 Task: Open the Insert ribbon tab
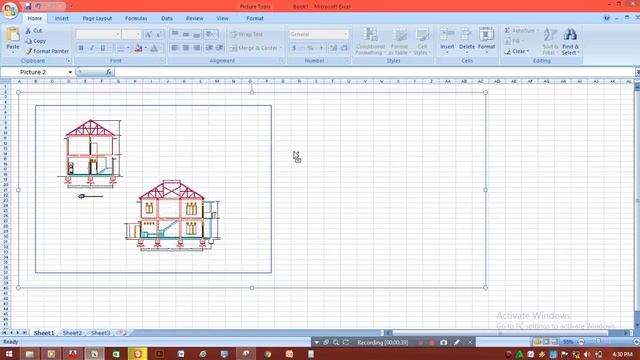coord(62,18)
